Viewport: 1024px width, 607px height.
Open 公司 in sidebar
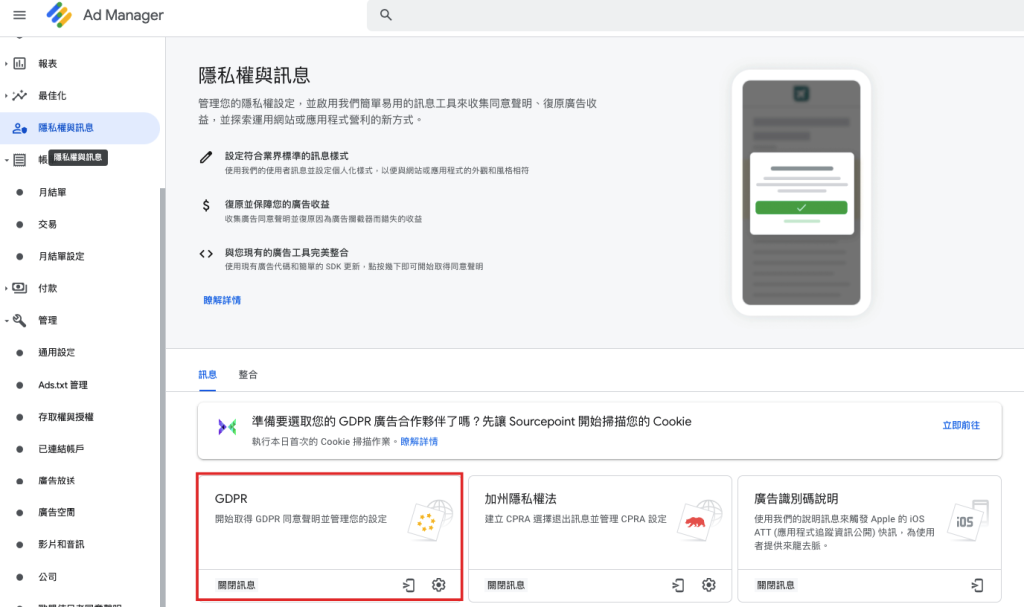[x=47, y=577]
